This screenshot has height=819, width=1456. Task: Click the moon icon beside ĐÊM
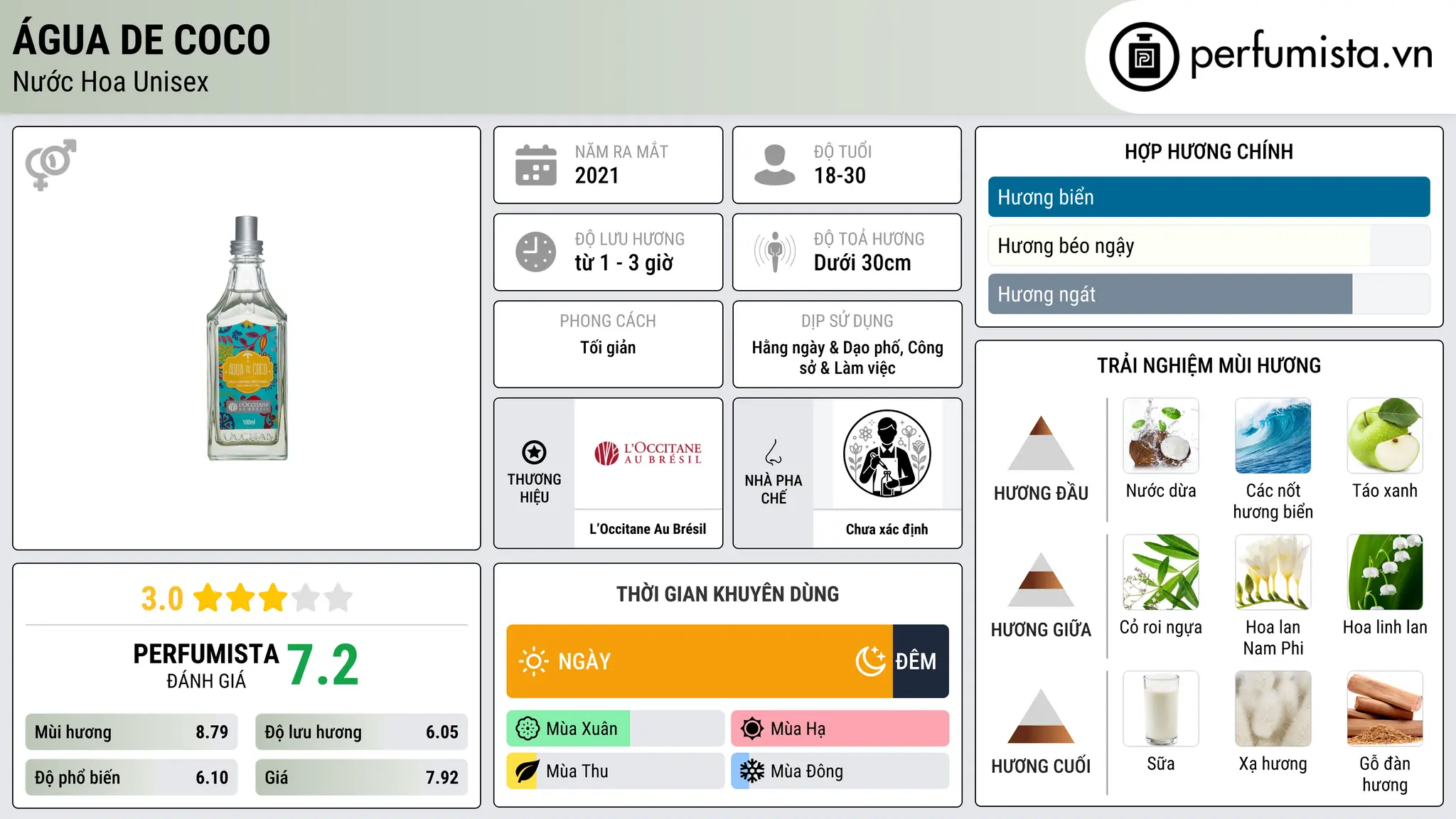tap(870, 661)
